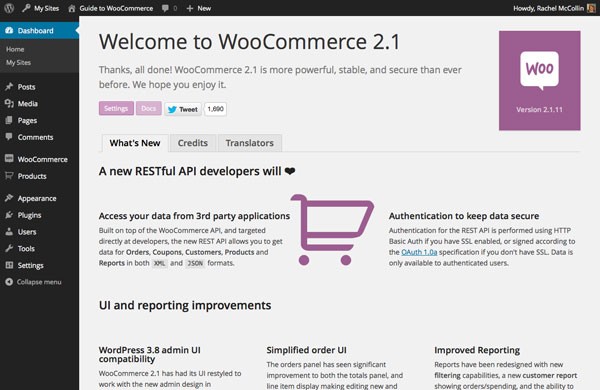Open the My Sites admin bar menu
The width and height of the screenshot is (600, 390).
41,8
